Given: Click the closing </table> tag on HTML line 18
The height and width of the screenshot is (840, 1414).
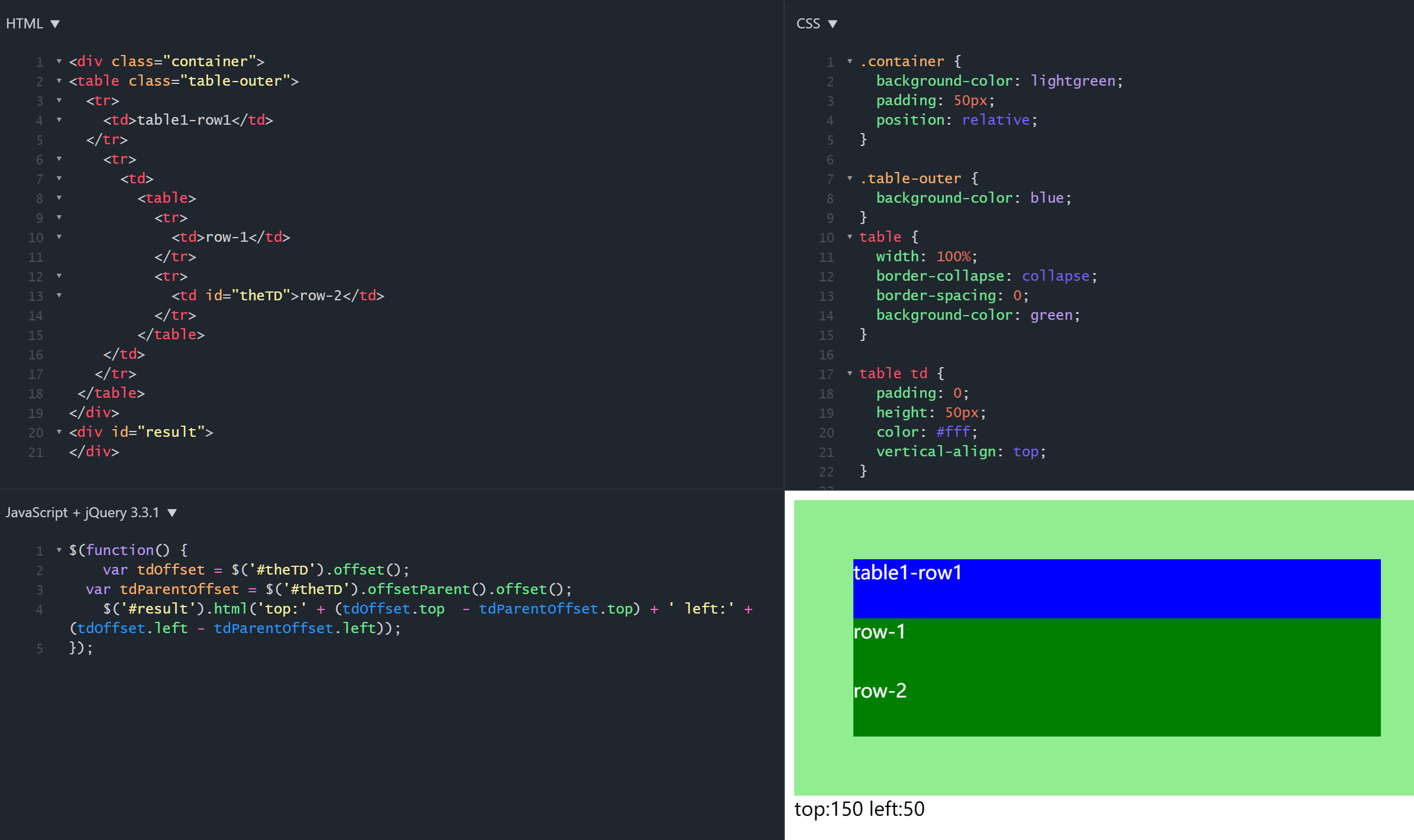Looking at the screenshot, I should tap(111, 393).
